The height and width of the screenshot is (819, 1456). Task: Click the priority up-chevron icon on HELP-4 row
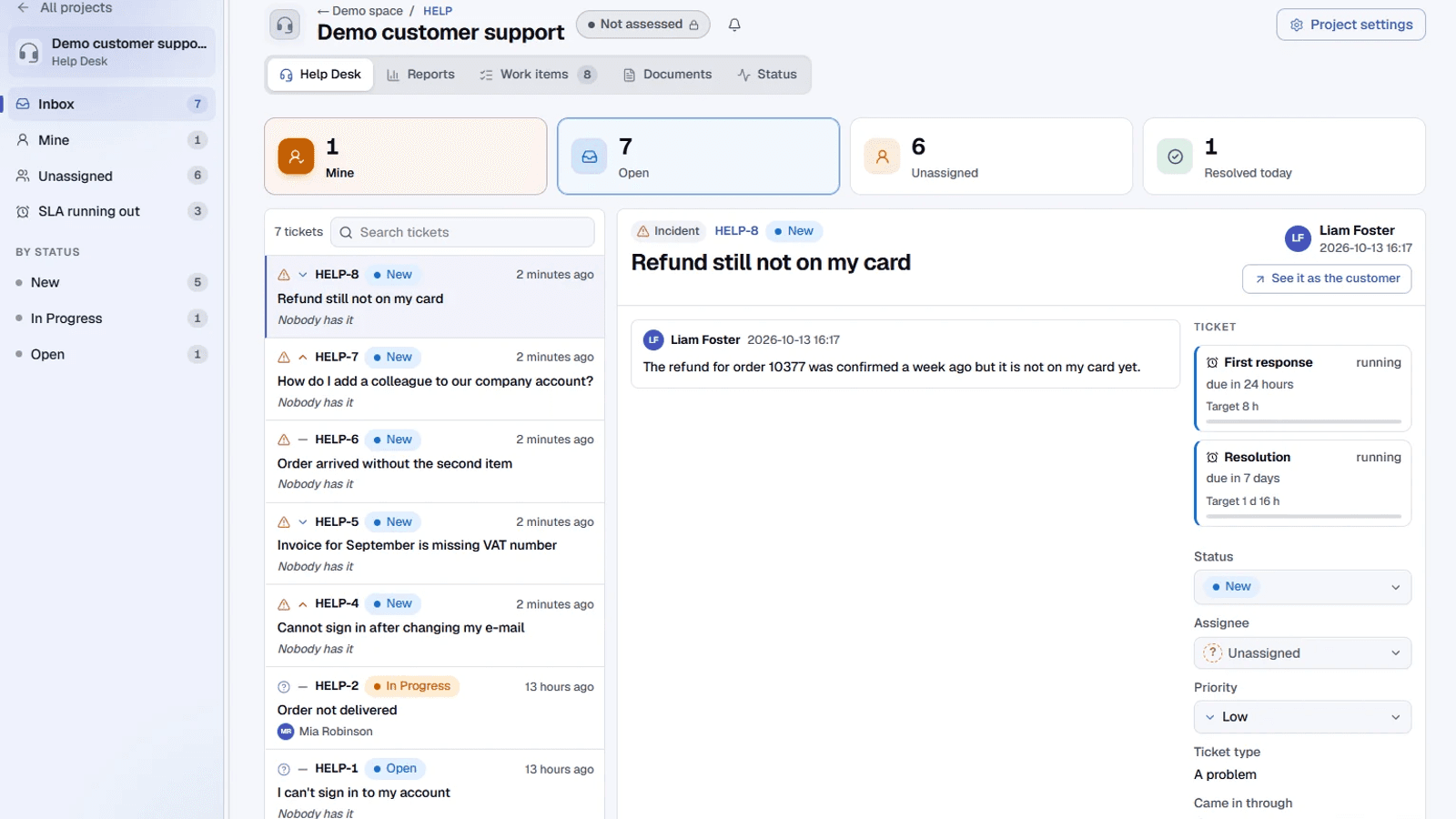[x=303, y=604]
